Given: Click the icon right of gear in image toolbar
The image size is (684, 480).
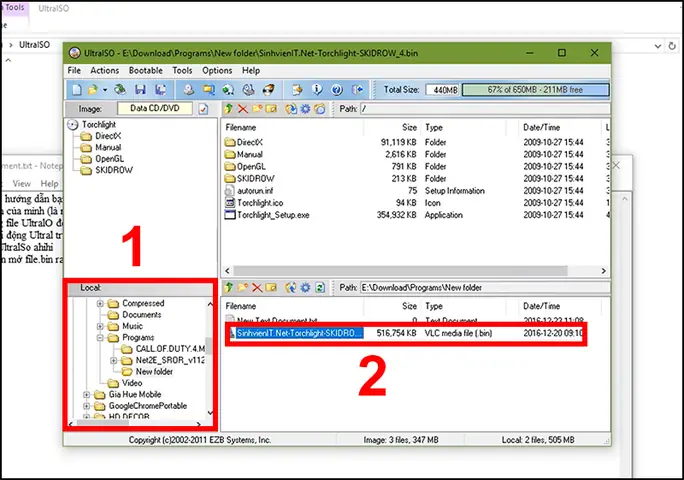Looking at the screenshot, I should 320,109.
